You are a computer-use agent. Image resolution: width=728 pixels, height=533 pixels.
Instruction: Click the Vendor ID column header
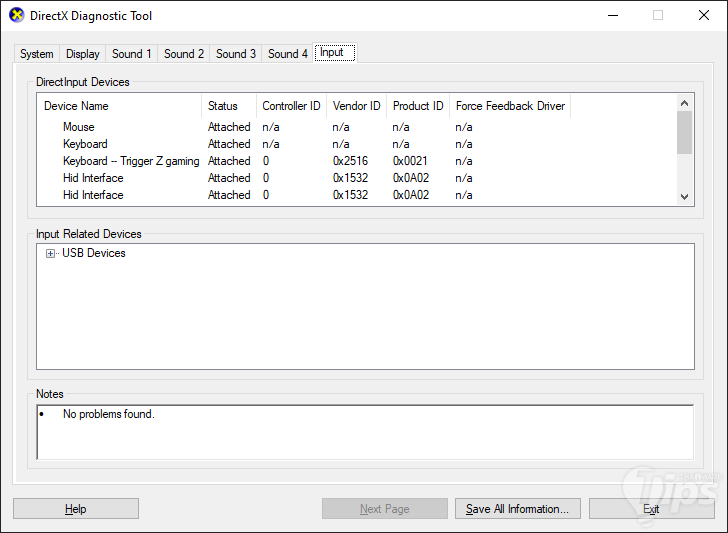357,106
